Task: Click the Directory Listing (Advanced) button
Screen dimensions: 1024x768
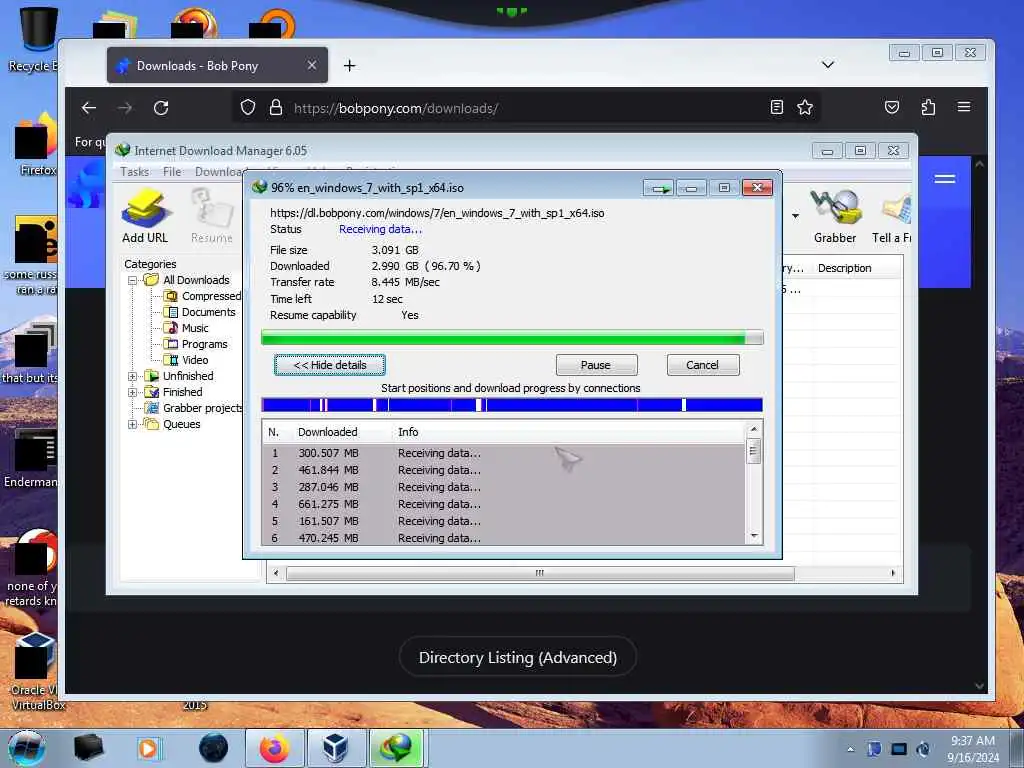Action: [x=518, y=657]
